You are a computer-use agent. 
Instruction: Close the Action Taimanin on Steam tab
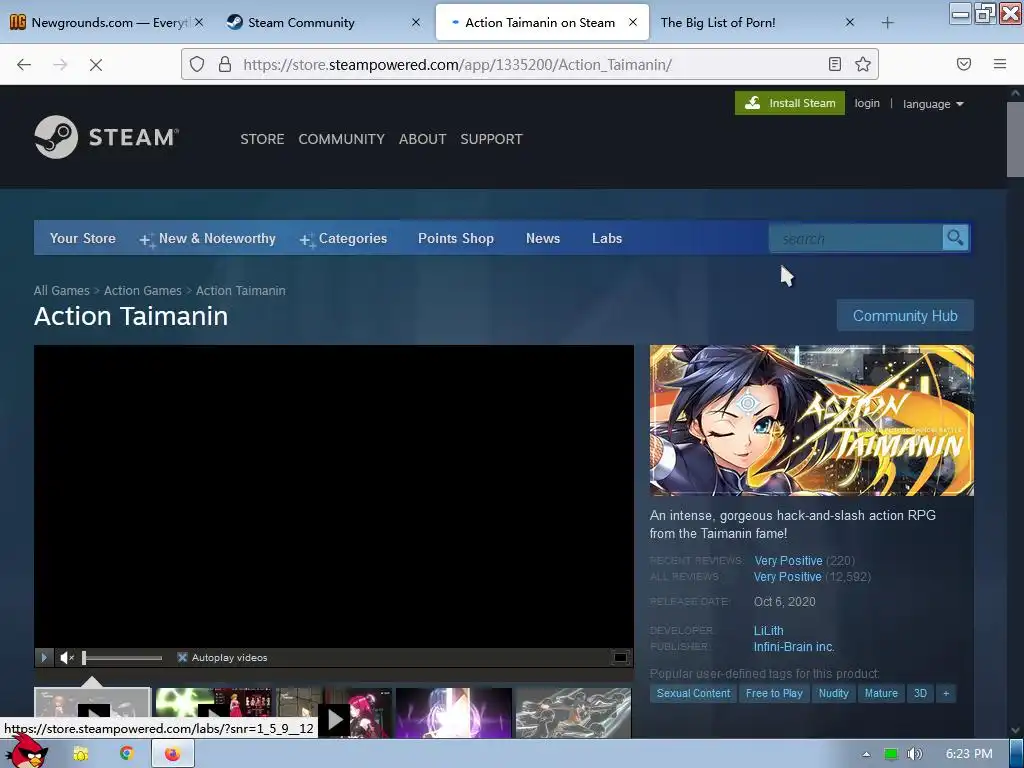click(633, 22)
